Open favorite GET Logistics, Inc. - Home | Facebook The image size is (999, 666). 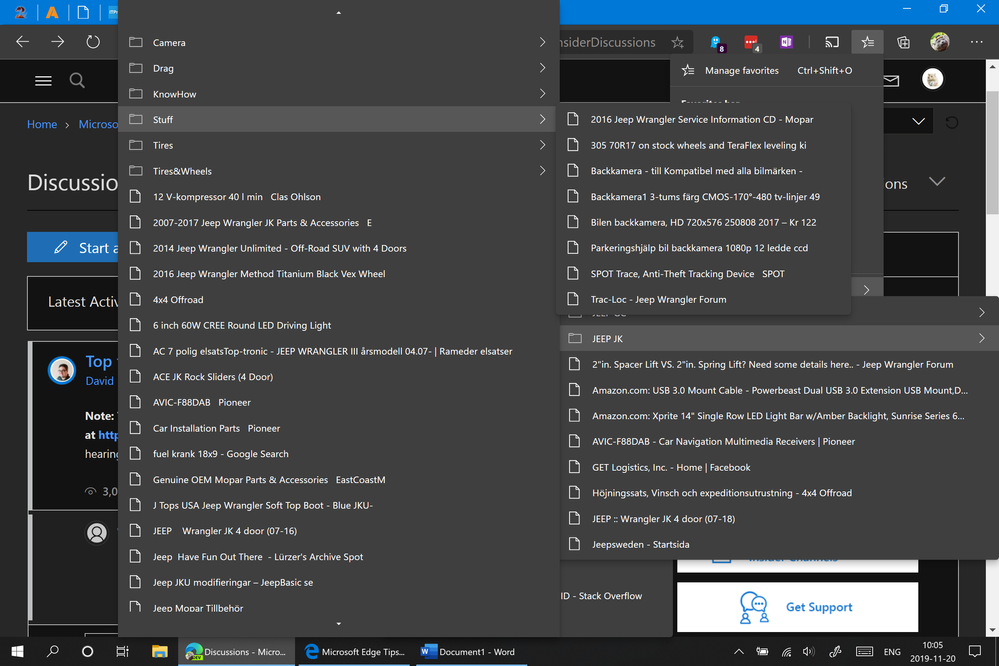point(779,467)
